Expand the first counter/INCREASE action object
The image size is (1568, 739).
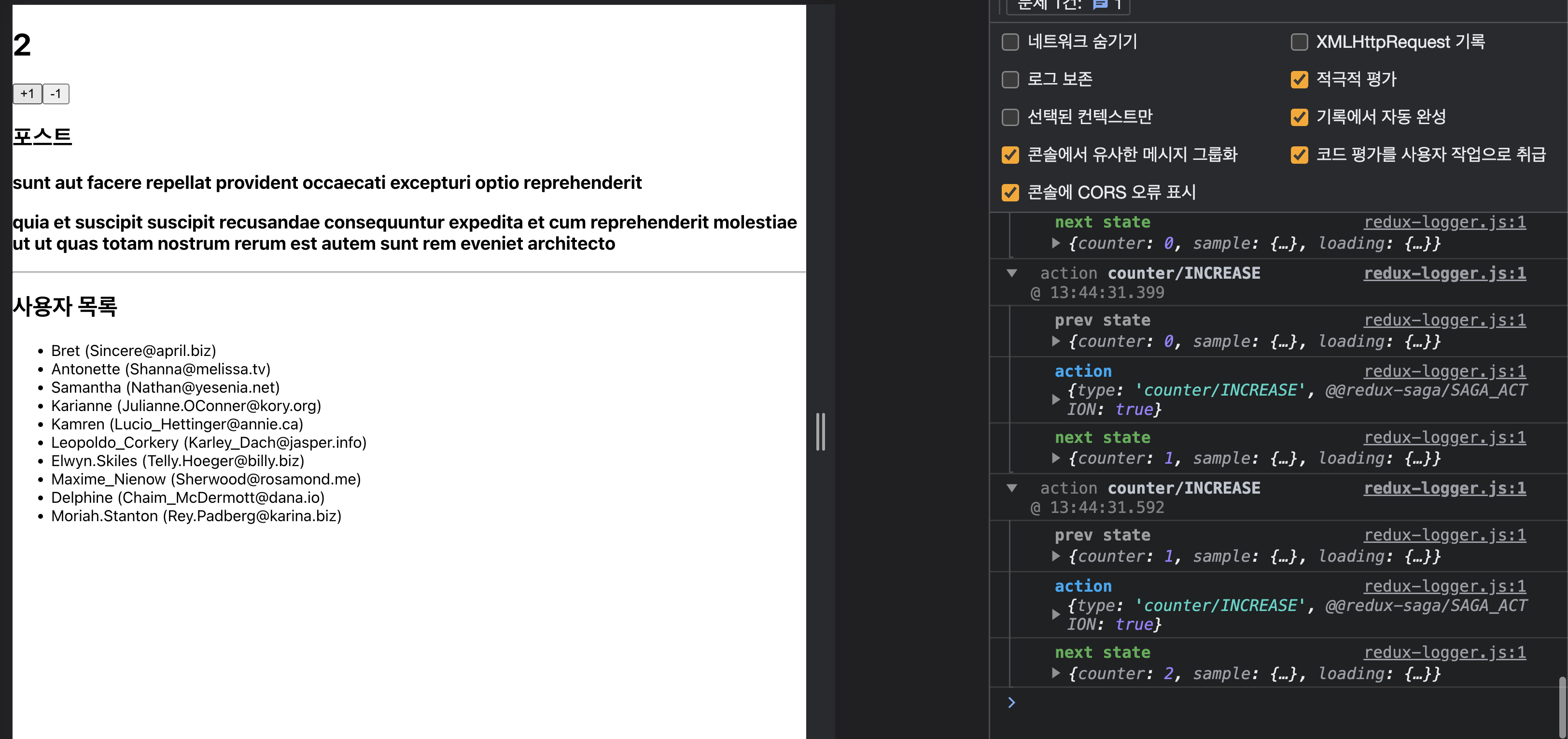coord(1056,399)
